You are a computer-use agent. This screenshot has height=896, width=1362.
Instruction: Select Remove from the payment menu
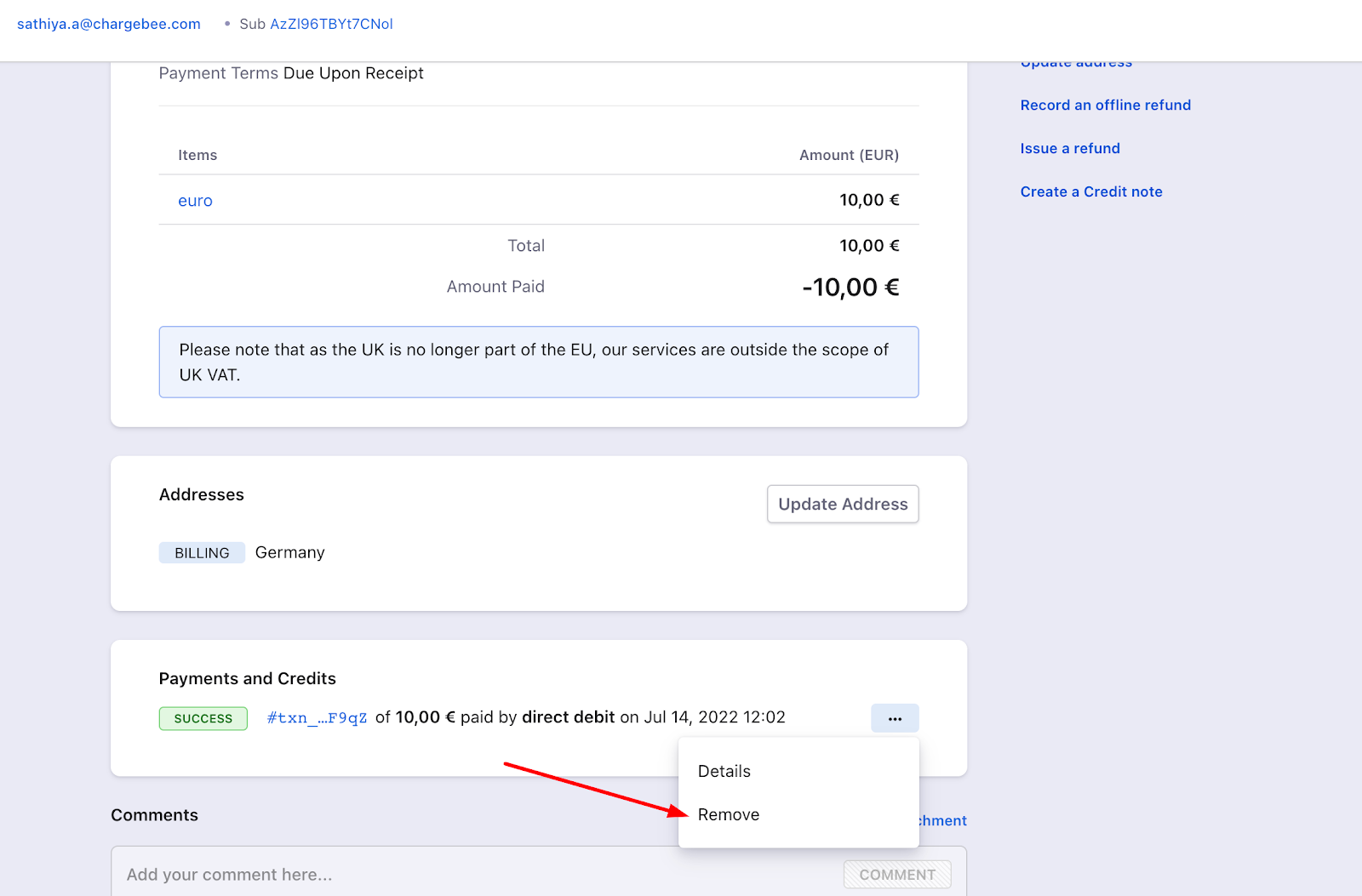[729, 814]
